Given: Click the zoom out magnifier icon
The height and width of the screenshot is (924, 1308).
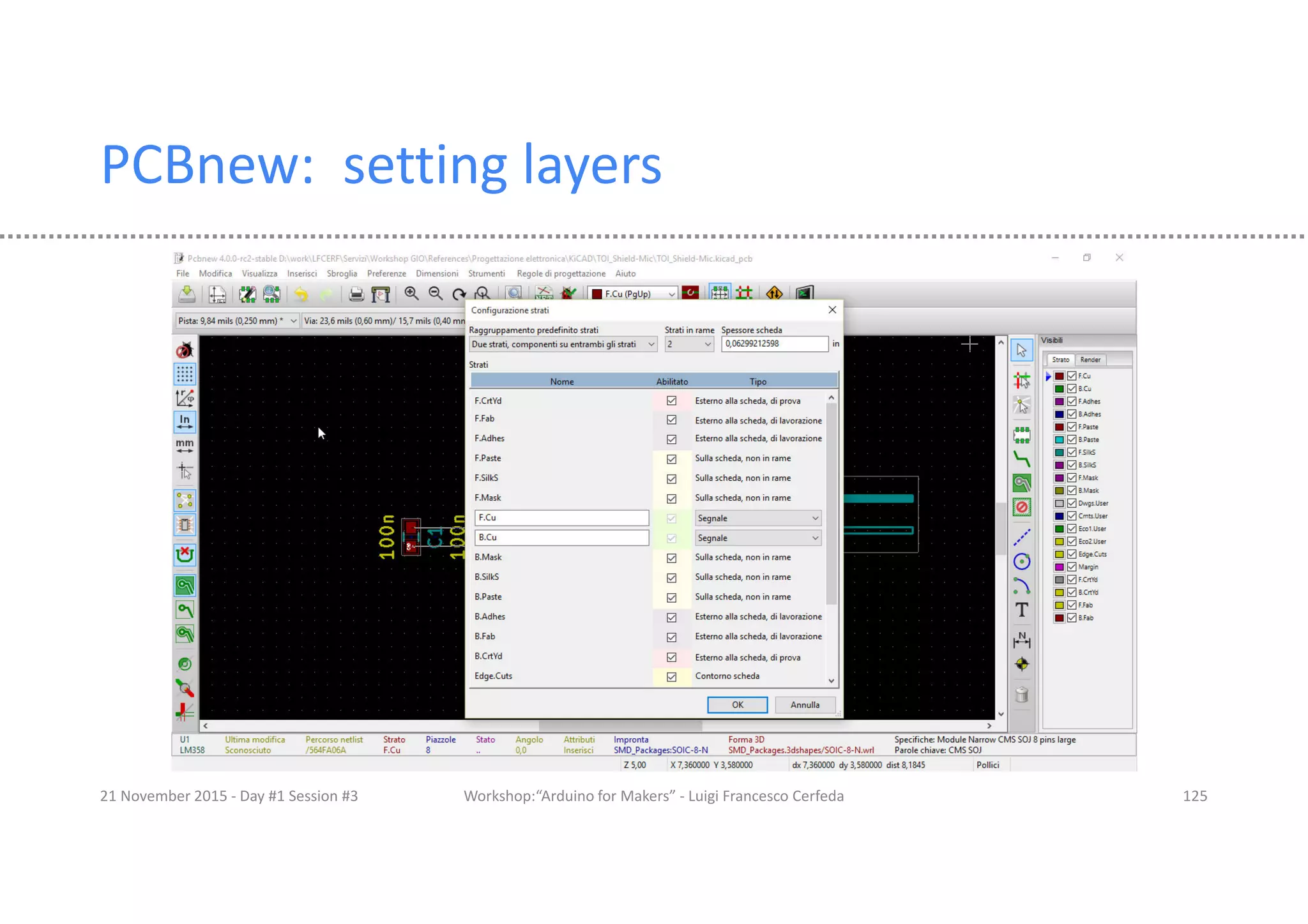Looking at the screenshot, I should (436, 294).
